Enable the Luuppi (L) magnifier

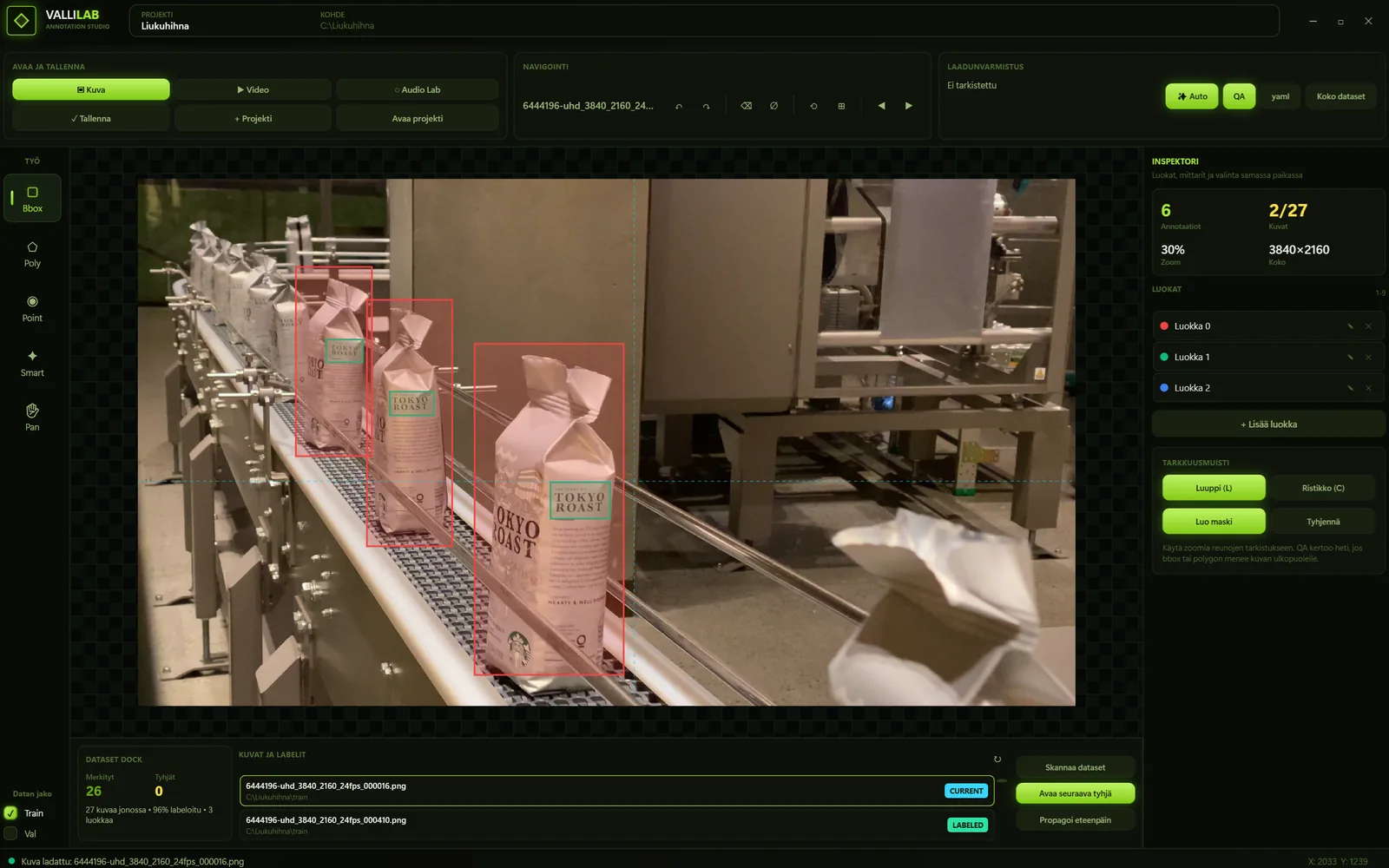tap(1214, 488)
